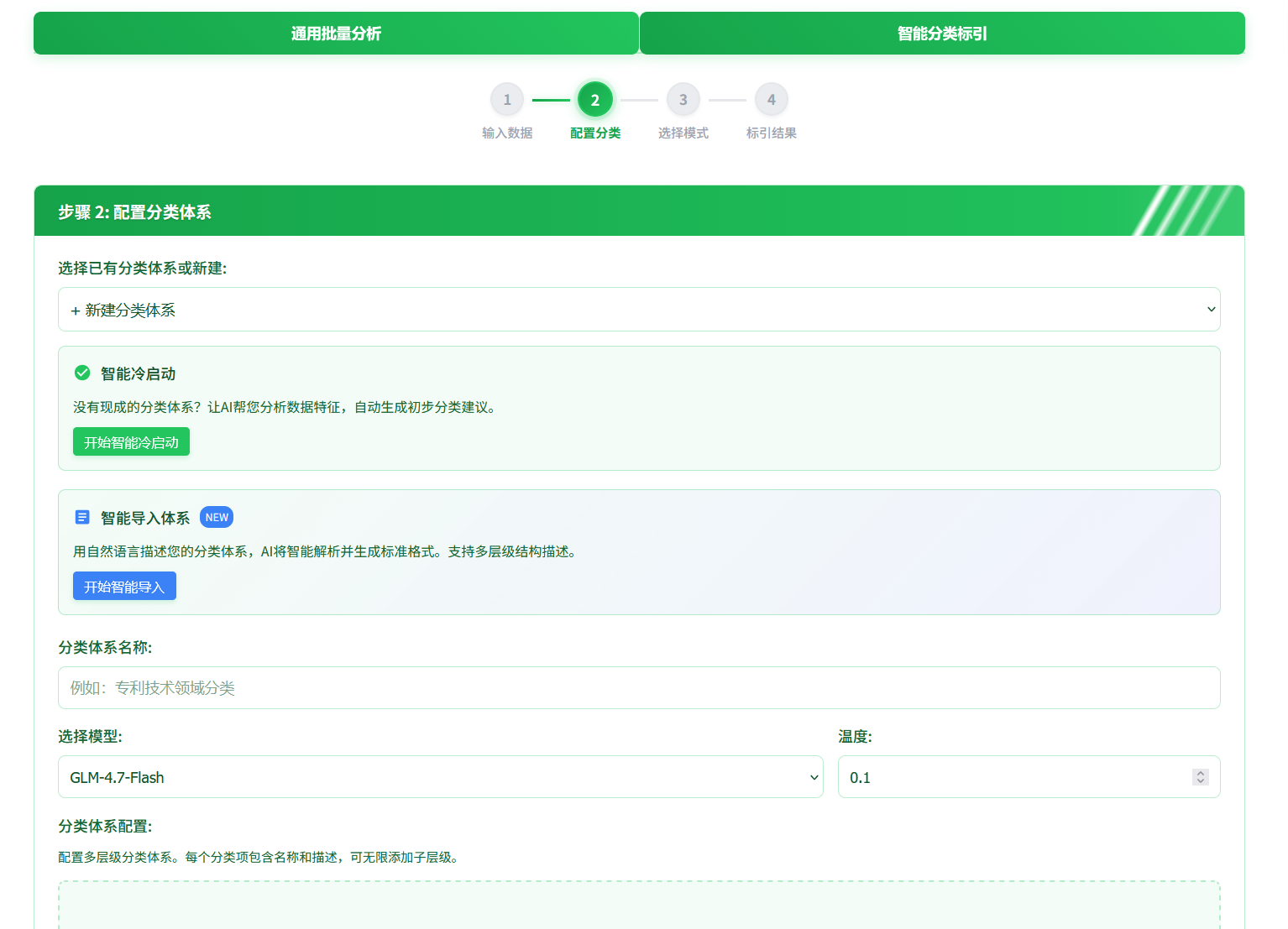Open the GLM-4.7-Flash model dropdown

point(440,776)
